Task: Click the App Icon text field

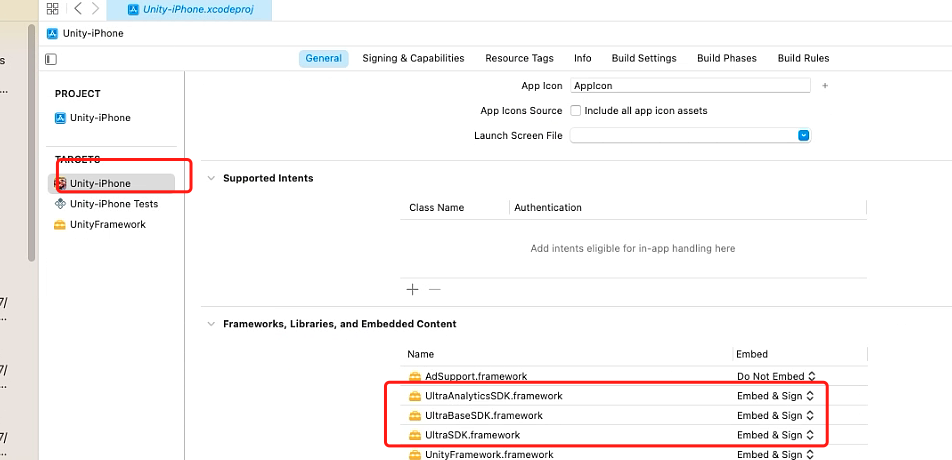Action: 691,86
